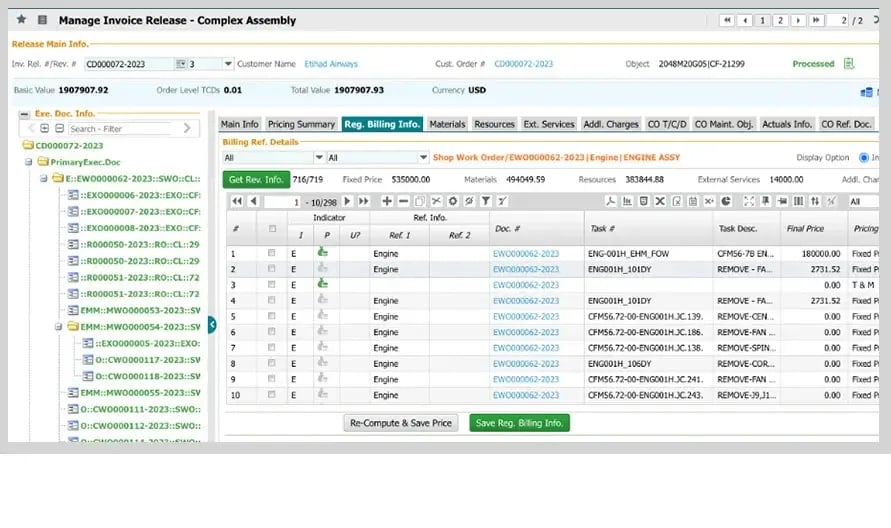Open the revision number dropdown showing 3

click(228, 64)
